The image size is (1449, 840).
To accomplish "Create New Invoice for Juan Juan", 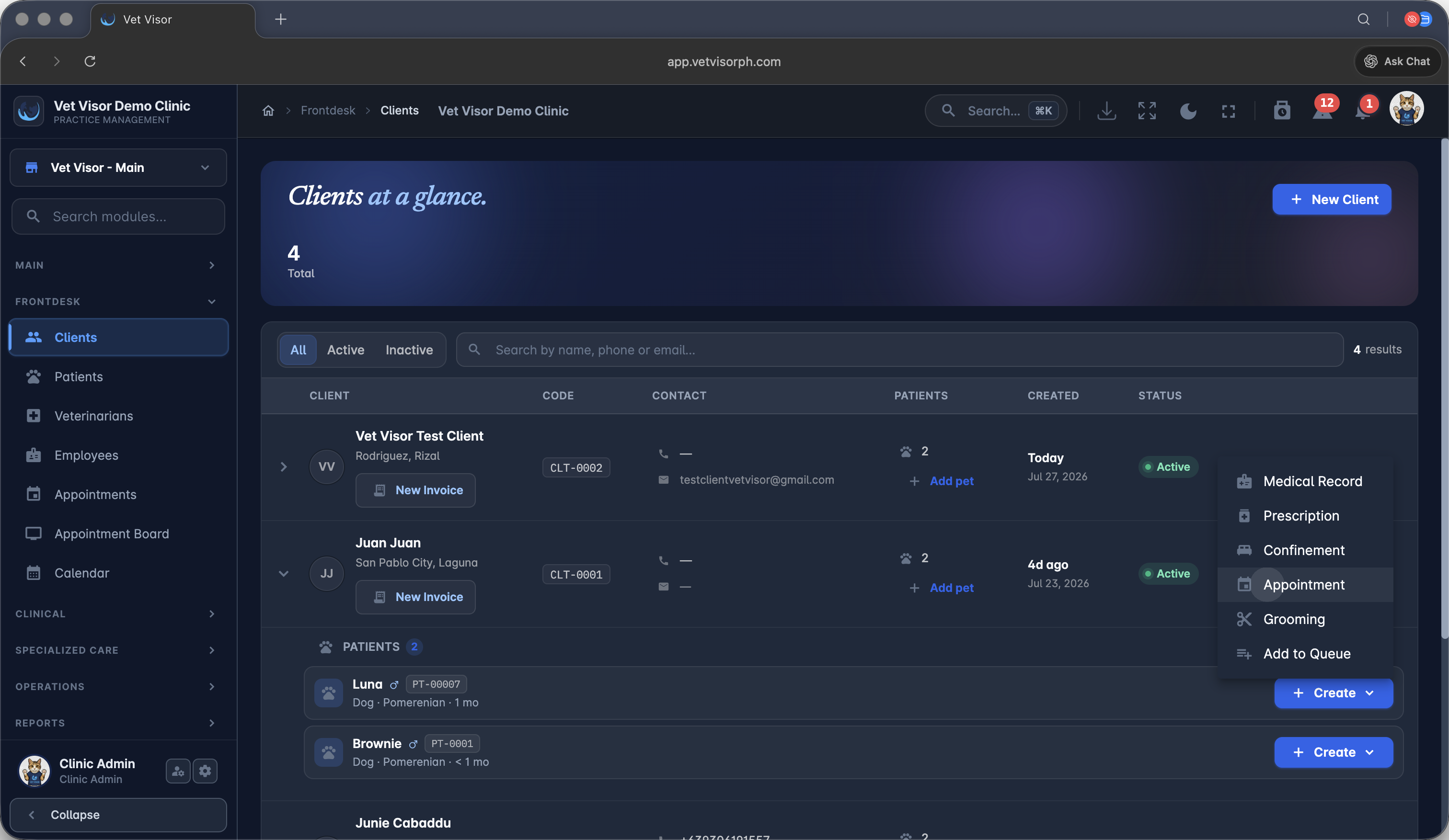I will [x=415, y=597].
